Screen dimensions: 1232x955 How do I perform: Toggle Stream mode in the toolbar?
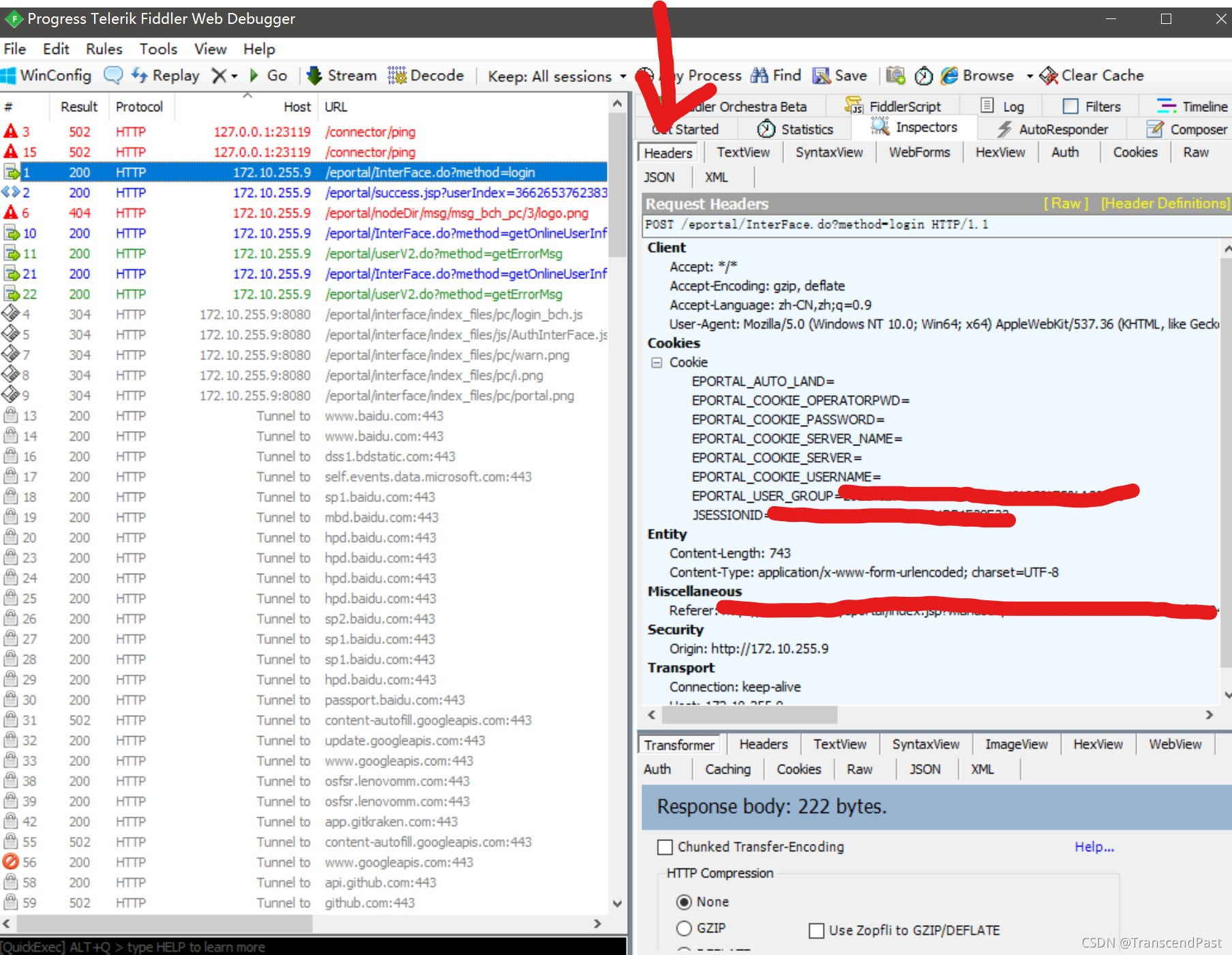pyautogui.click(x=342, y=75)
